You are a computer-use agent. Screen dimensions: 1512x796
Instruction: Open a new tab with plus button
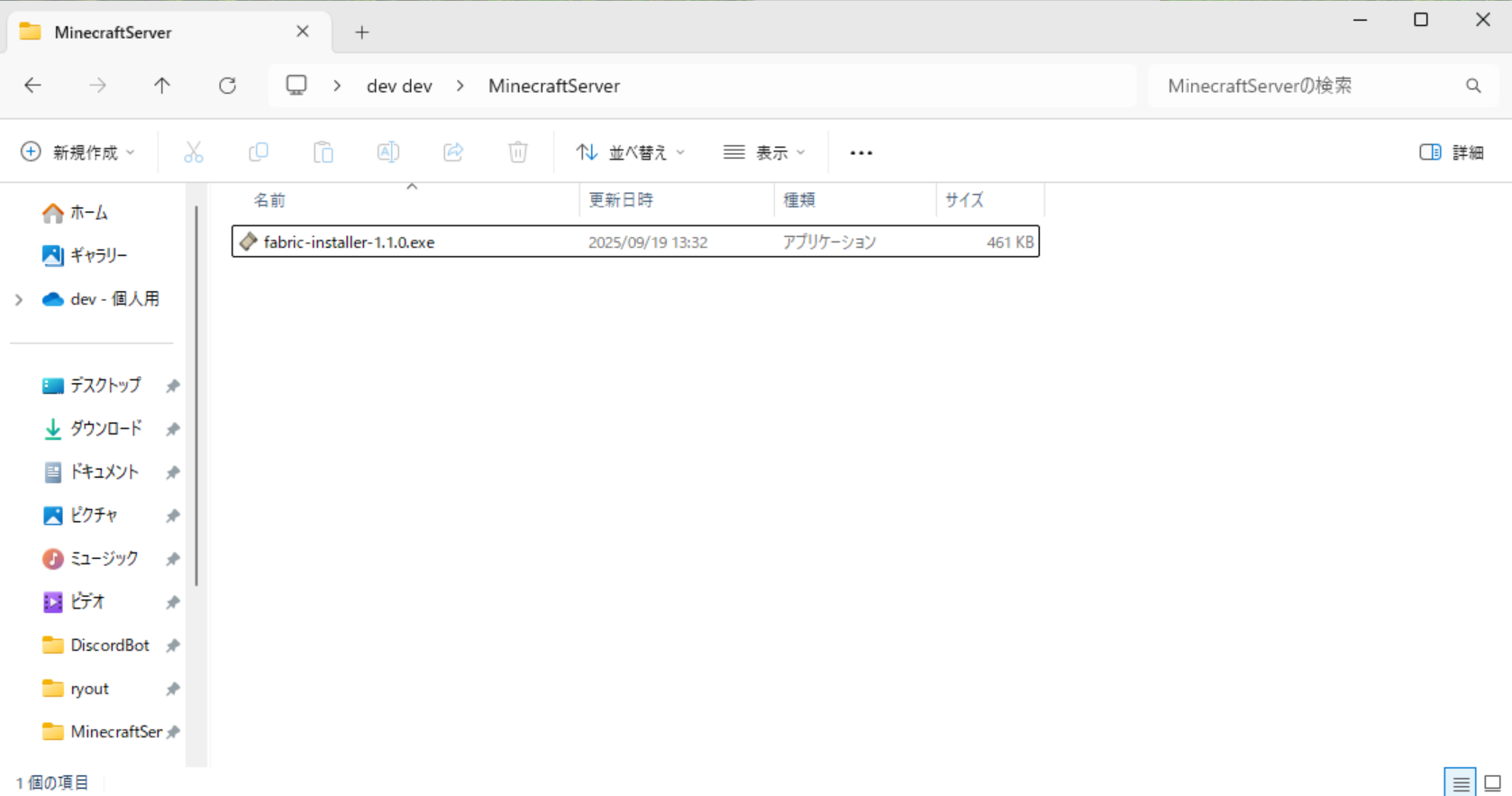point(362,32)
